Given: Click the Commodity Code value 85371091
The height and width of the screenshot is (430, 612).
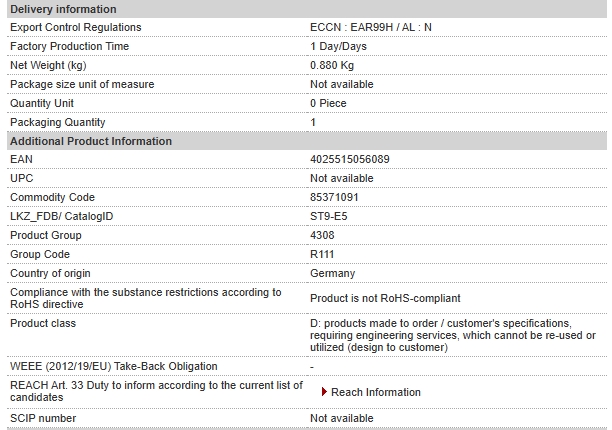Looking at the screenshot, I should point(334,197).
